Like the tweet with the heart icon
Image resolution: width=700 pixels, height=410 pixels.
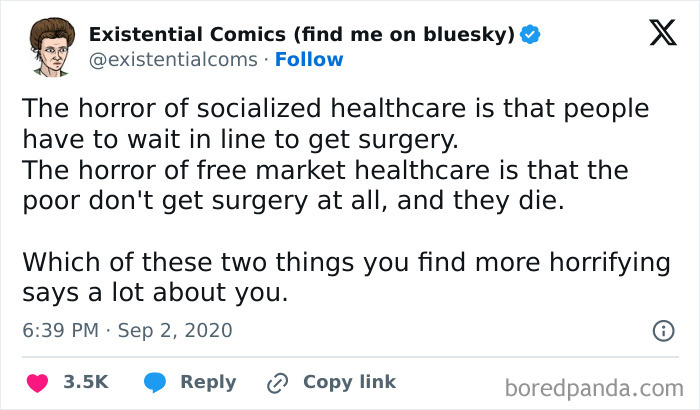click(x=36, y=382)
